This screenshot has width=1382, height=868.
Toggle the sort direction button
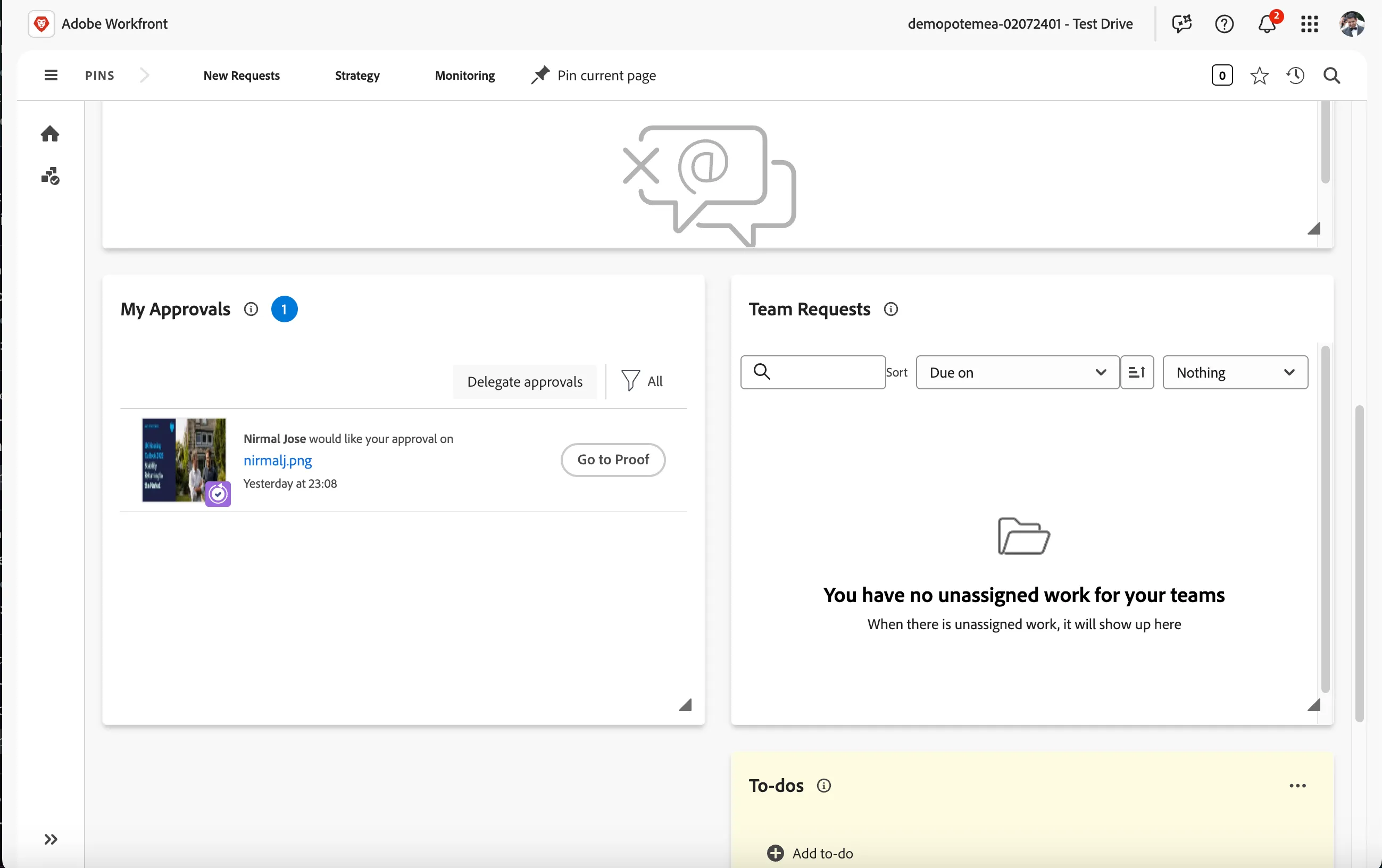1137,372
